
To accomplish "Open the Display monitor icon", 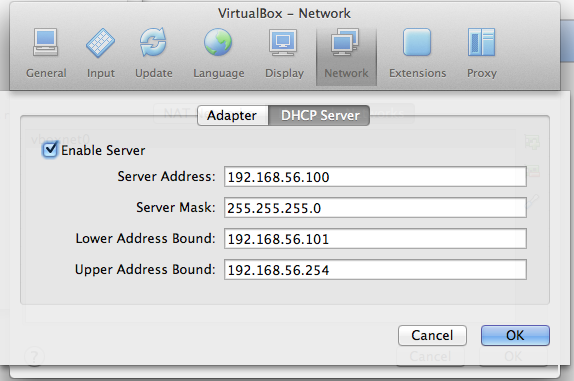I will 283,42.
